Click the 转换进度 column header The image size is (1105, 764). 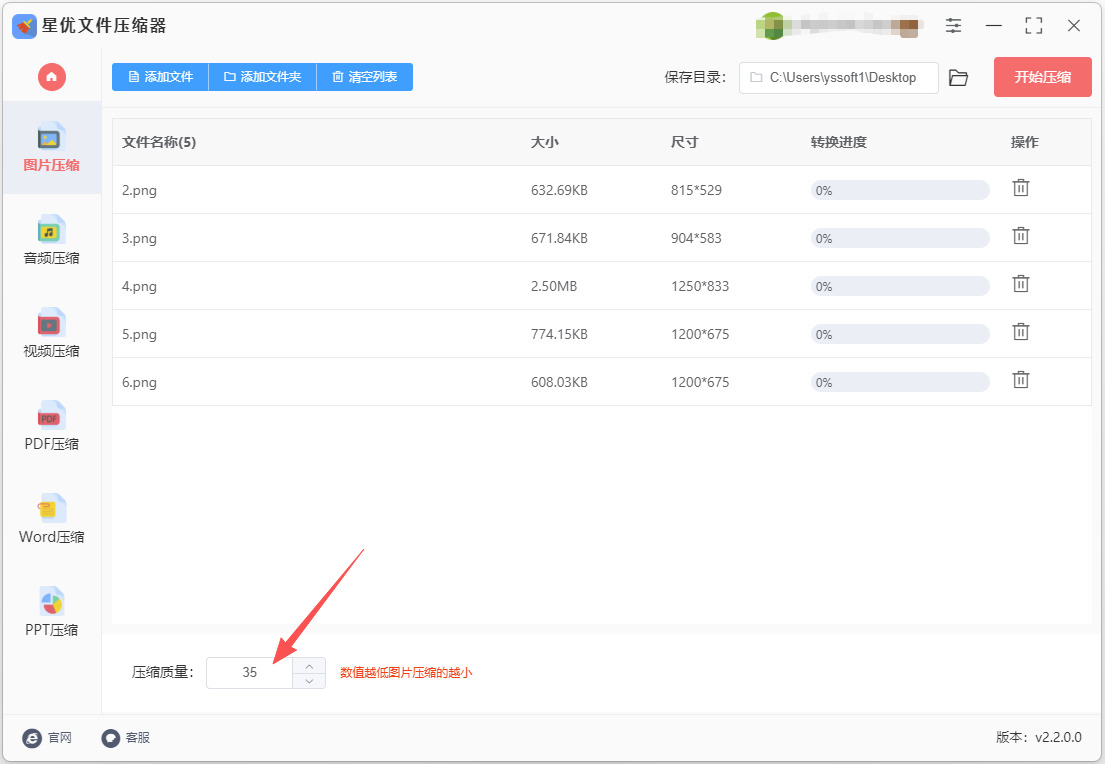click(x=839, y=142)
